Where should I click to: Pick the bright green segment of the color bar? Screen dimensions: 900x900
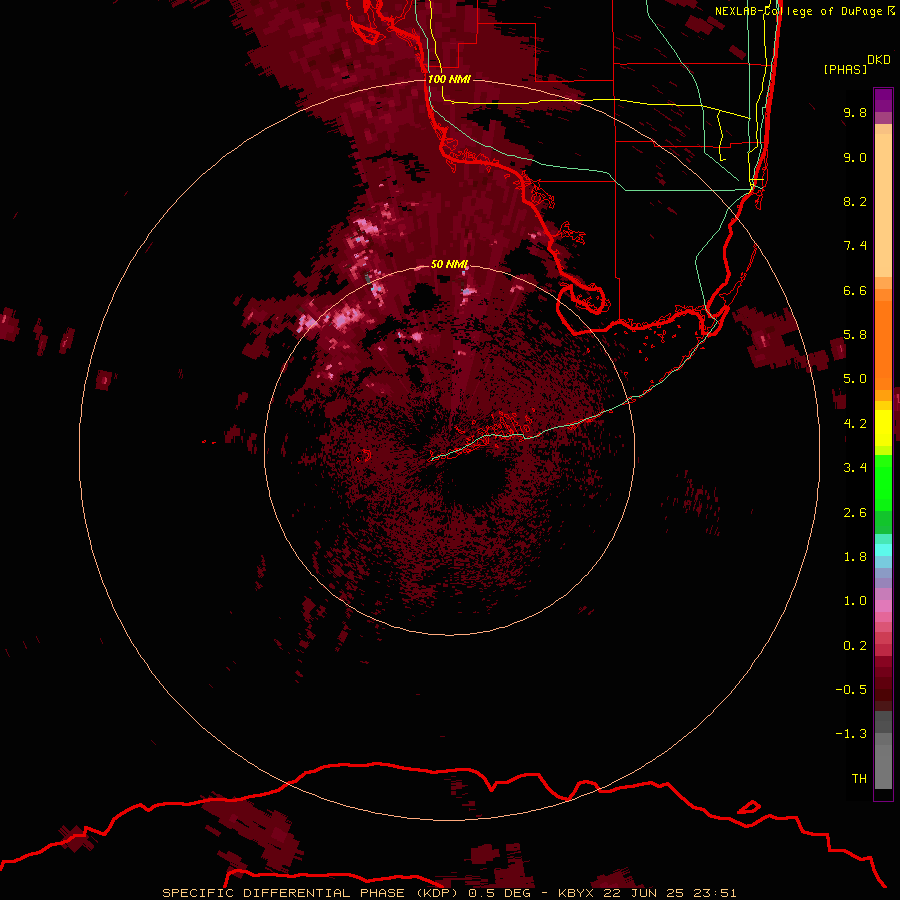click(x=883, y=482)
